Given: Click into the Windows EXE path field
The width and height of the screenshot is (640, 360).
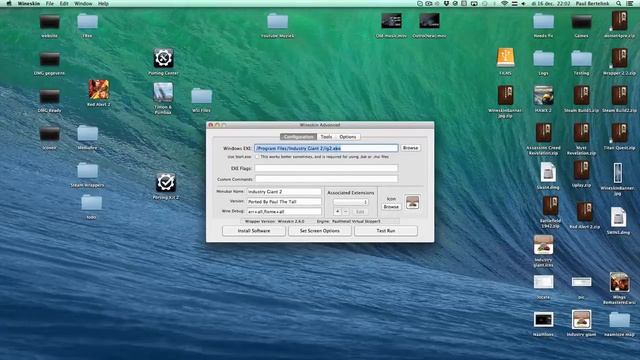Looking at the screenshot, I should 326,148.
